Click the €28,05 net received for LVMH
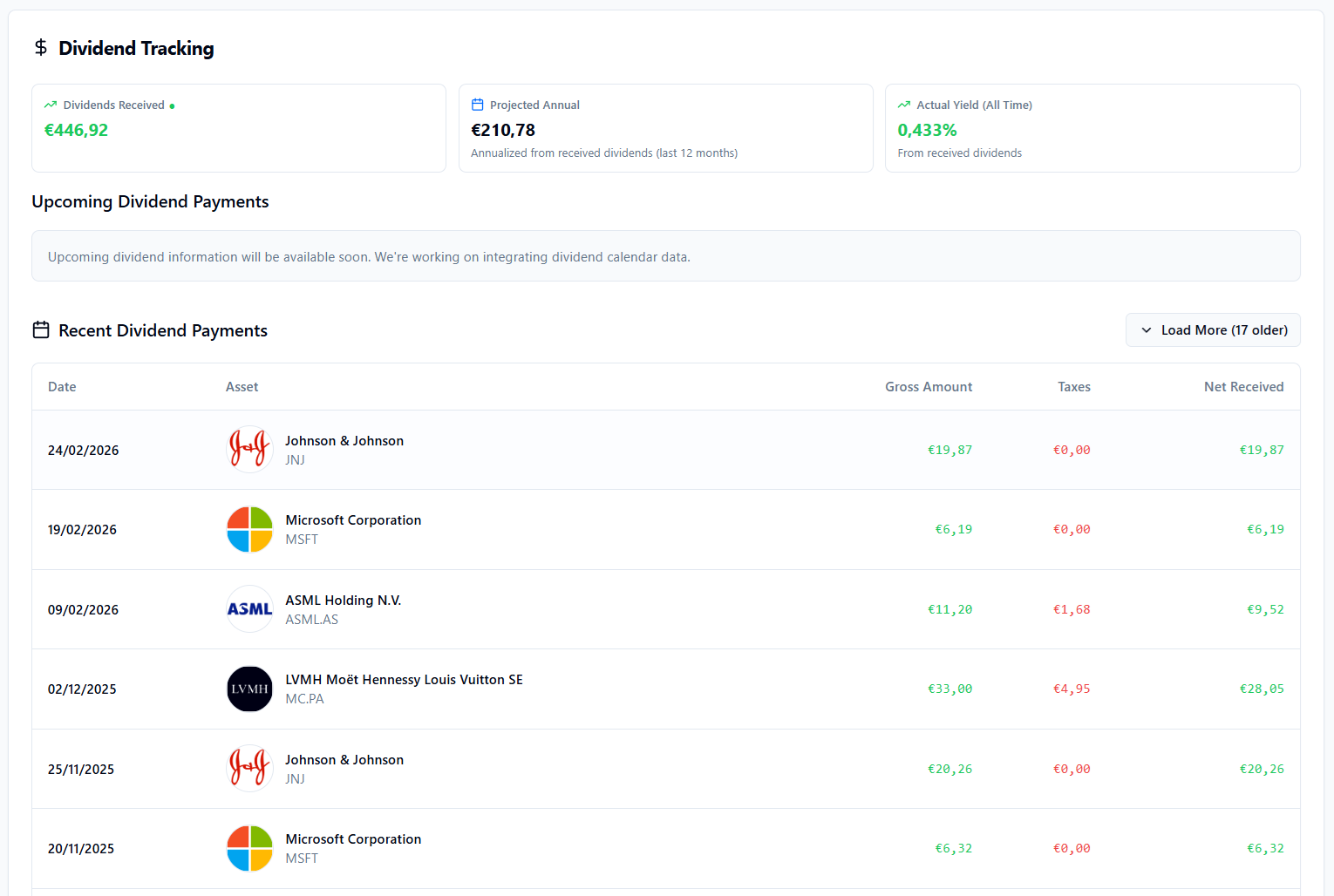The image size is (1334, 896). tap(1262, 689)
